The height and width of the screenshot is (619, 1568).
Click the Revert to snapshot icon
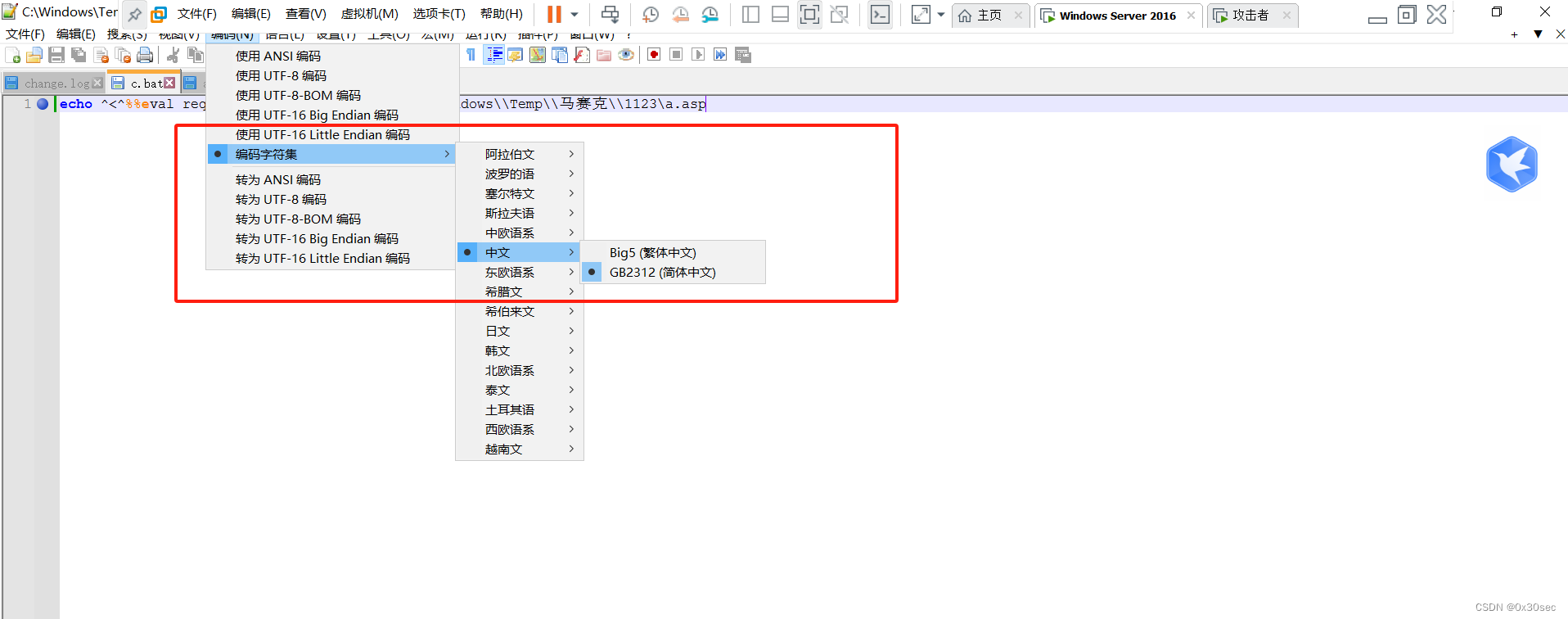[x=680, y=15]
